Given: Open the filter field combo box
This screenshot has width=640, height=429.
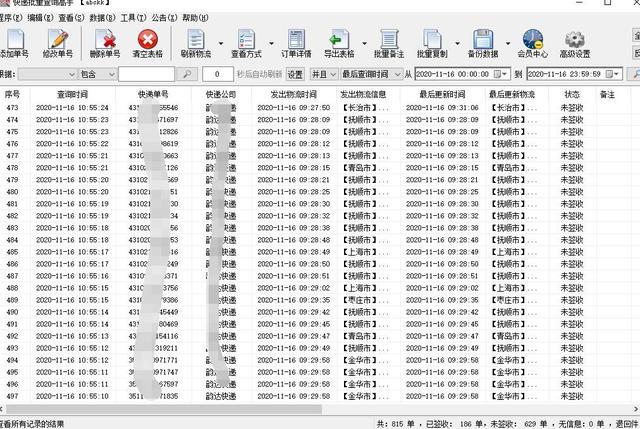Looking at the screenshot, I should click(47, 74).
